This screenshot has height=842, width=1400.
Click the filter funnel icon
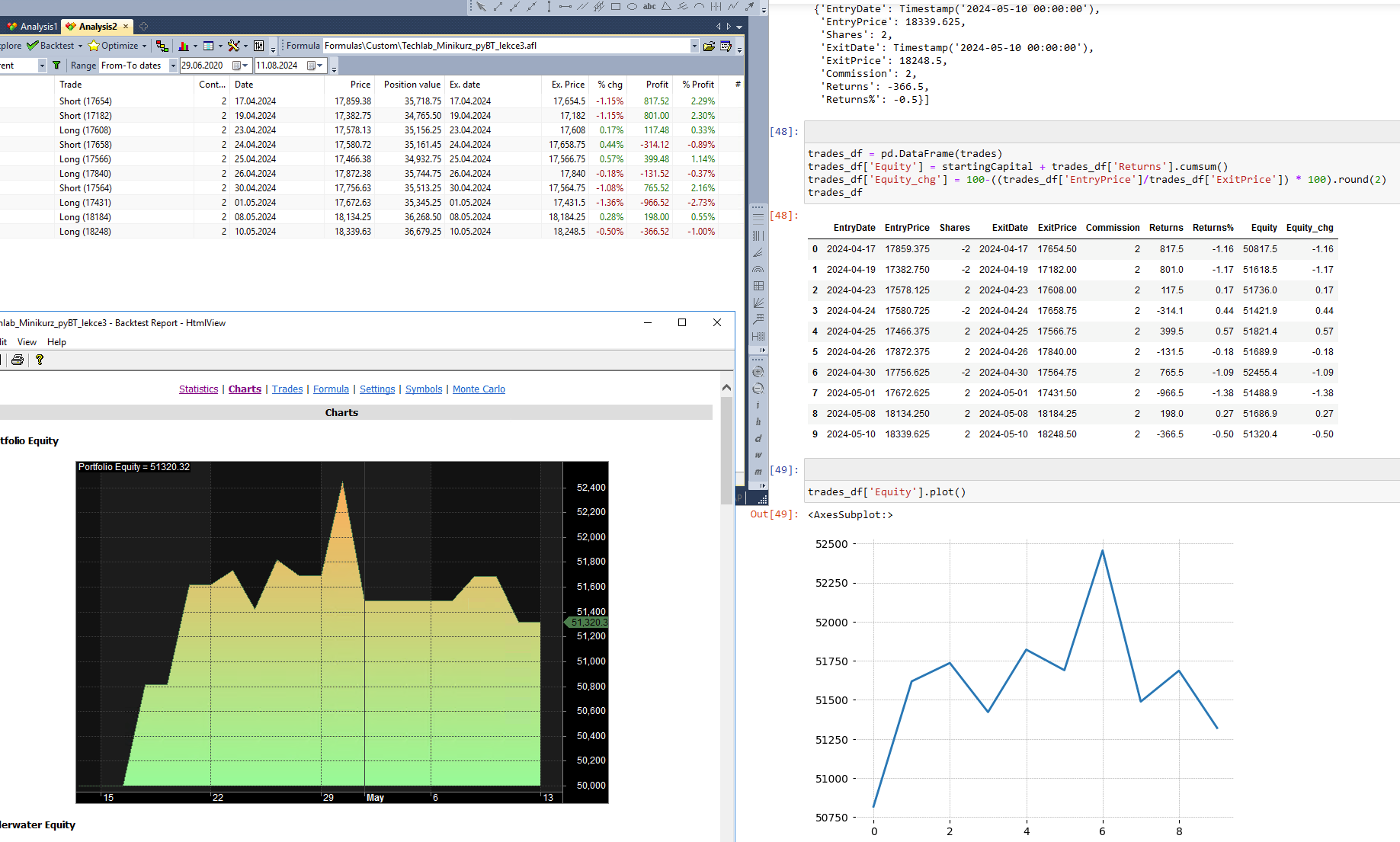click(x=56, y=66)
